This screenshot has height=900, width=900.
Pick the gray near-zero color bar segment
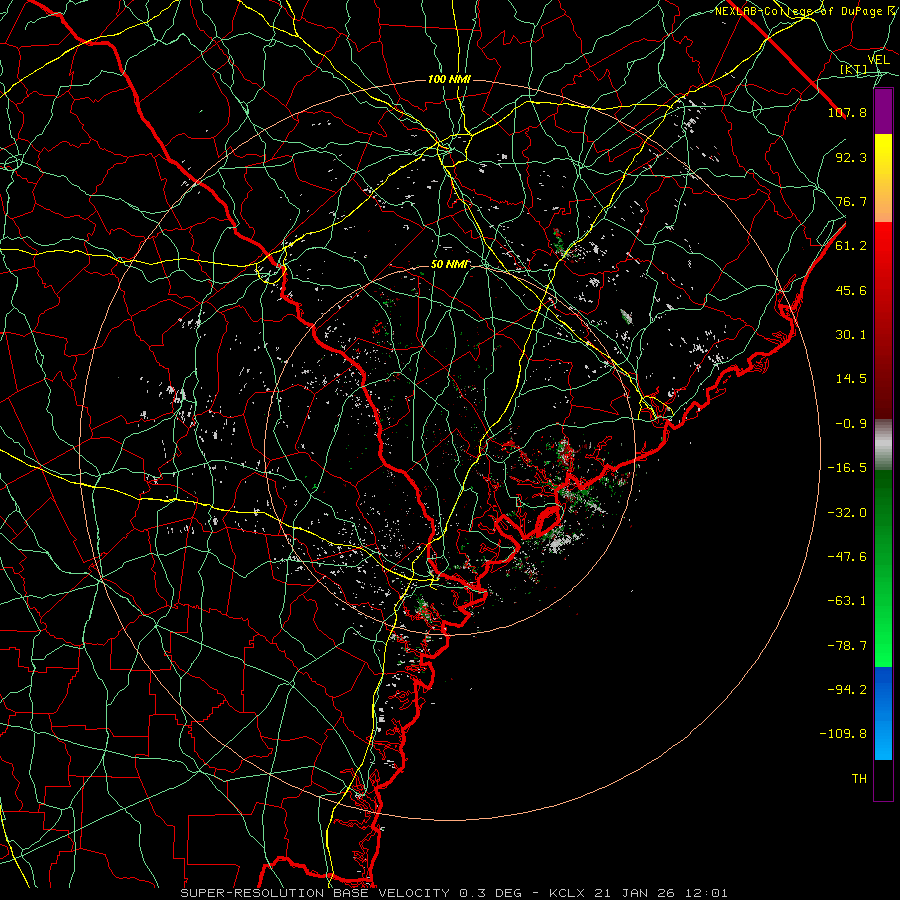[883, 445]
